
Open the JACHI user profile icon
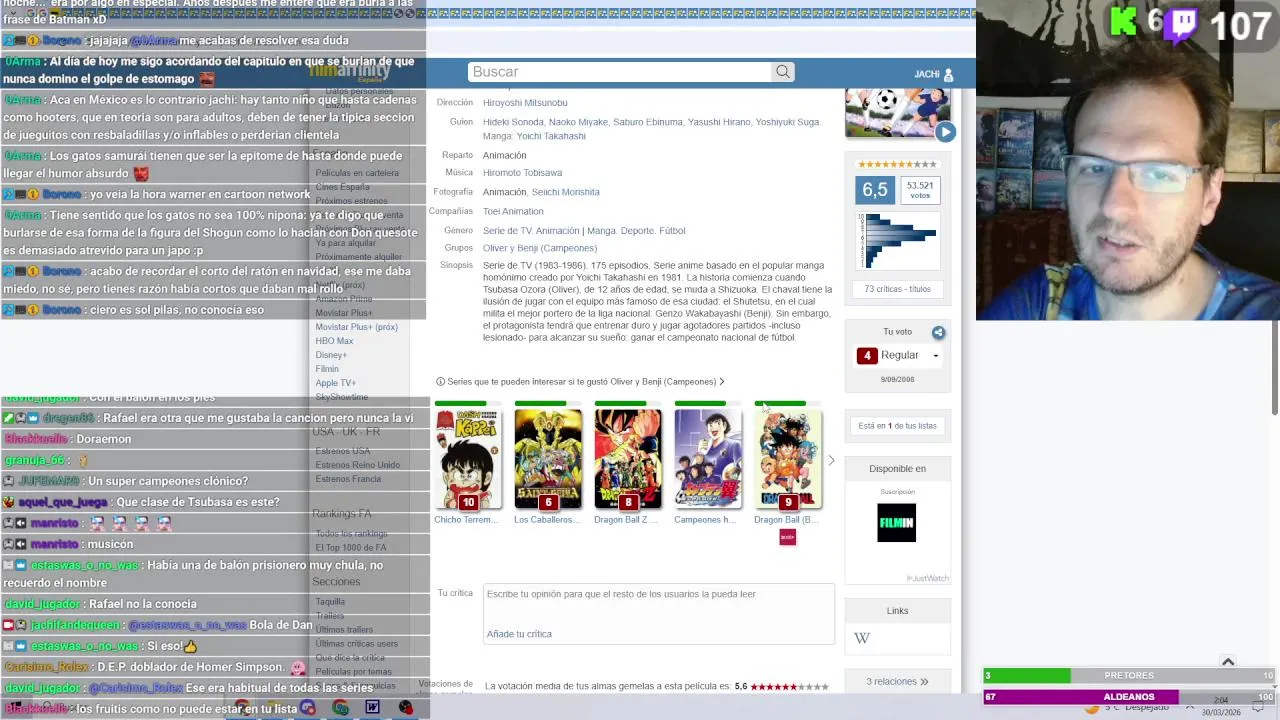[x=948, y=74]
